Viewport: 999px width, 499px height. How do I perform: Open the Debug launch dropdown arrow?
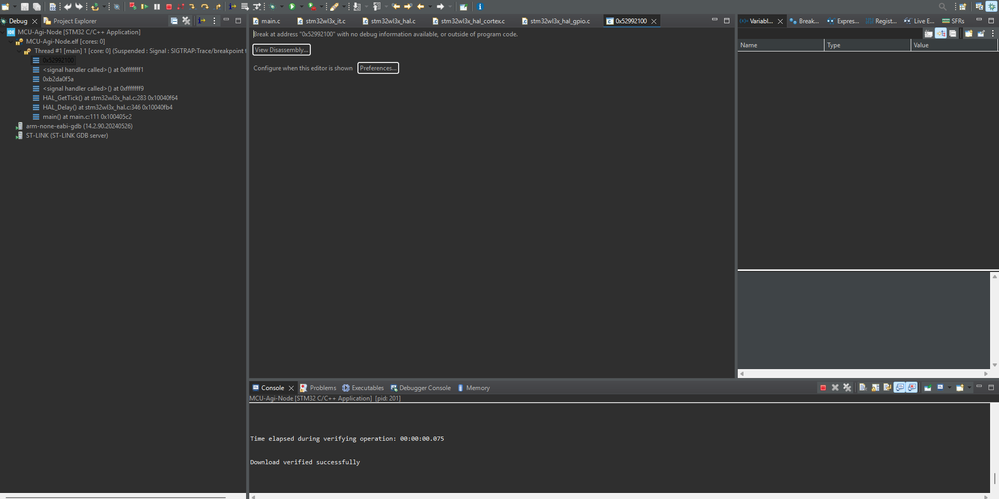tap(281, 6)
